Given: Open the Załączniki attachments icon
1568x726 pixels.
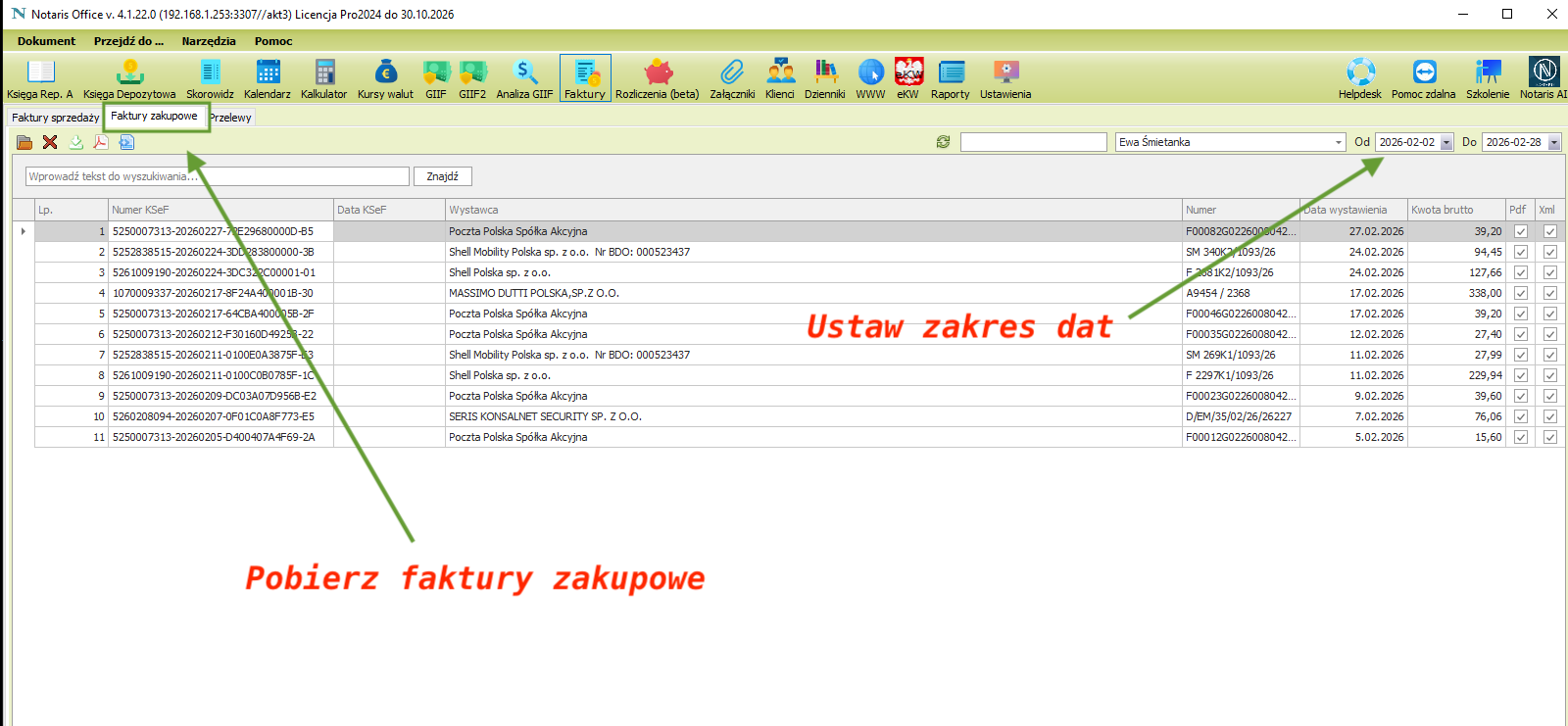Looking at the screenshot, I should point(732,78).
